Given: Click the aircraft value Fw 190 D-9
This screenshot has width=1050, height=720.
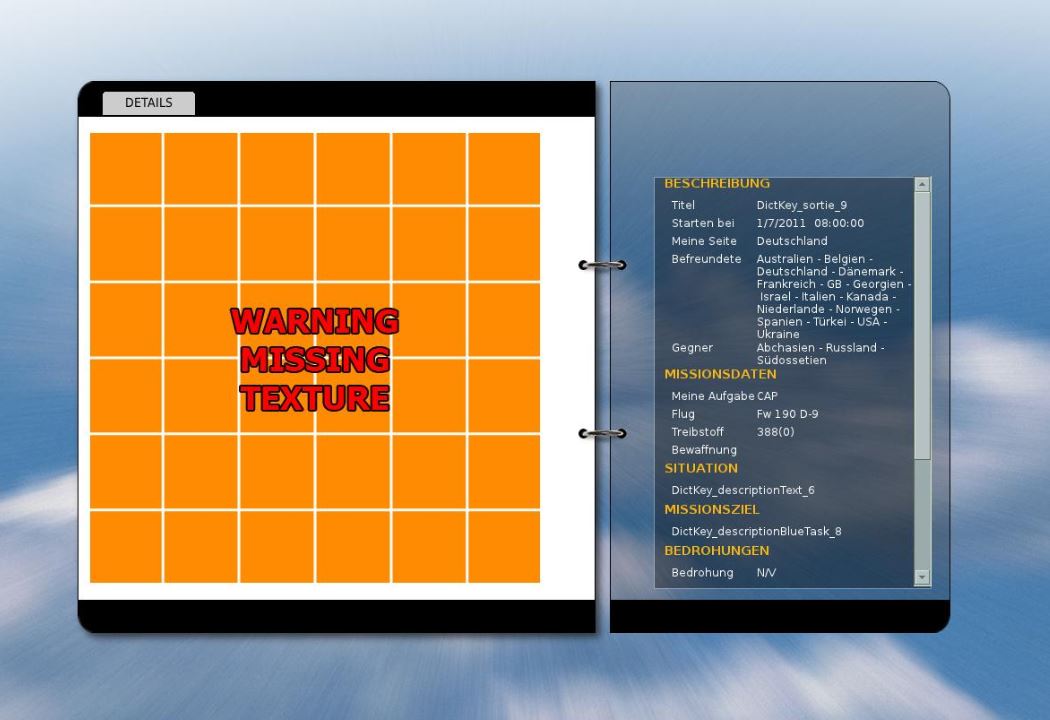Looking at the screenshot, I should (x=787, y=414).
